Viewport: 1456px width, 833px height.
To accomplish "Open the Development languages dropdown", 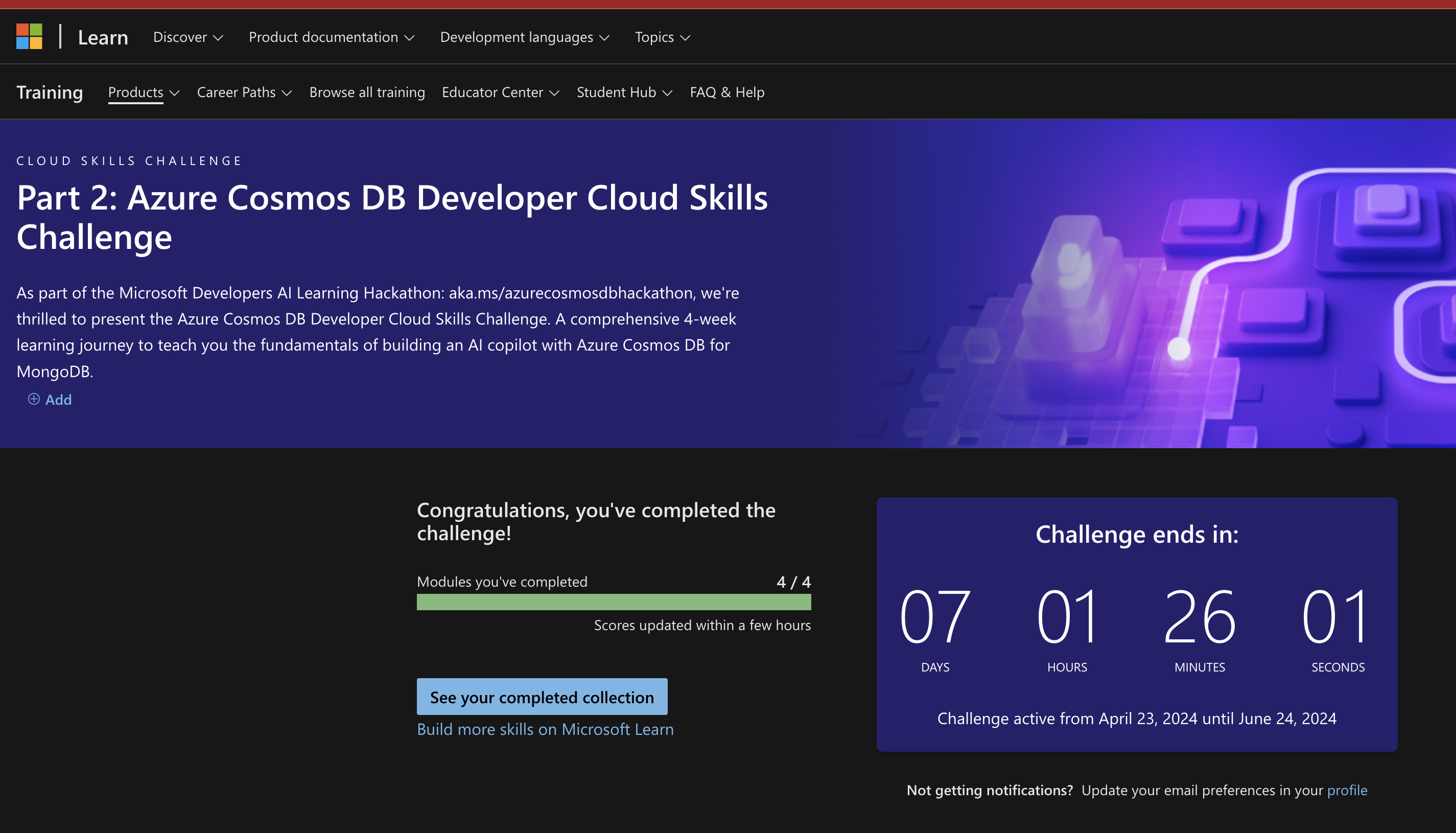I will (524, 37).
